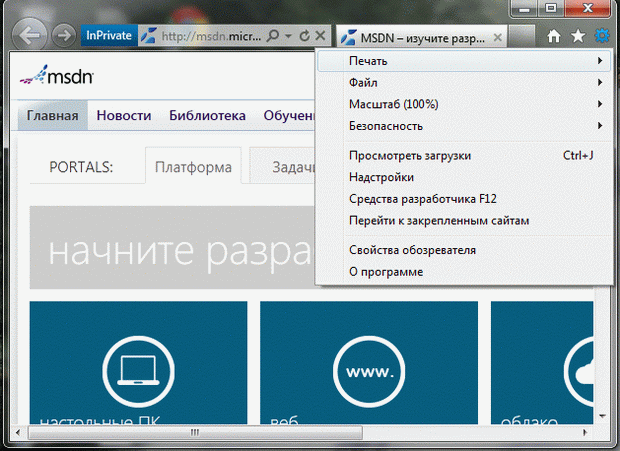Click the InPrivate indicator badge
This screenshot has height=451, width=620.
click(109, 36)
